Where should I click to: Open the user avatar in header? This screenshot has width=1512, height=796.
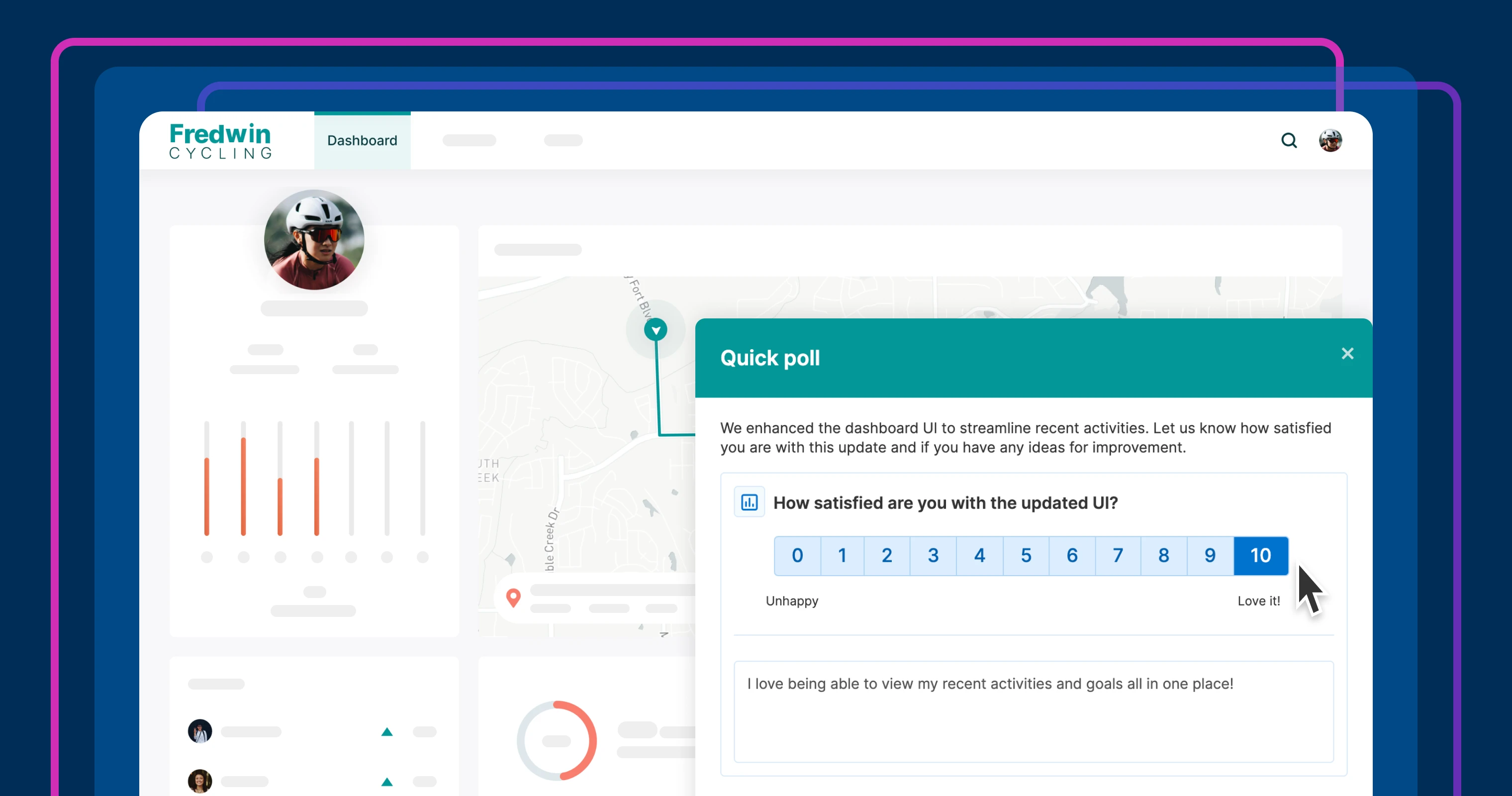(1330, 140)
